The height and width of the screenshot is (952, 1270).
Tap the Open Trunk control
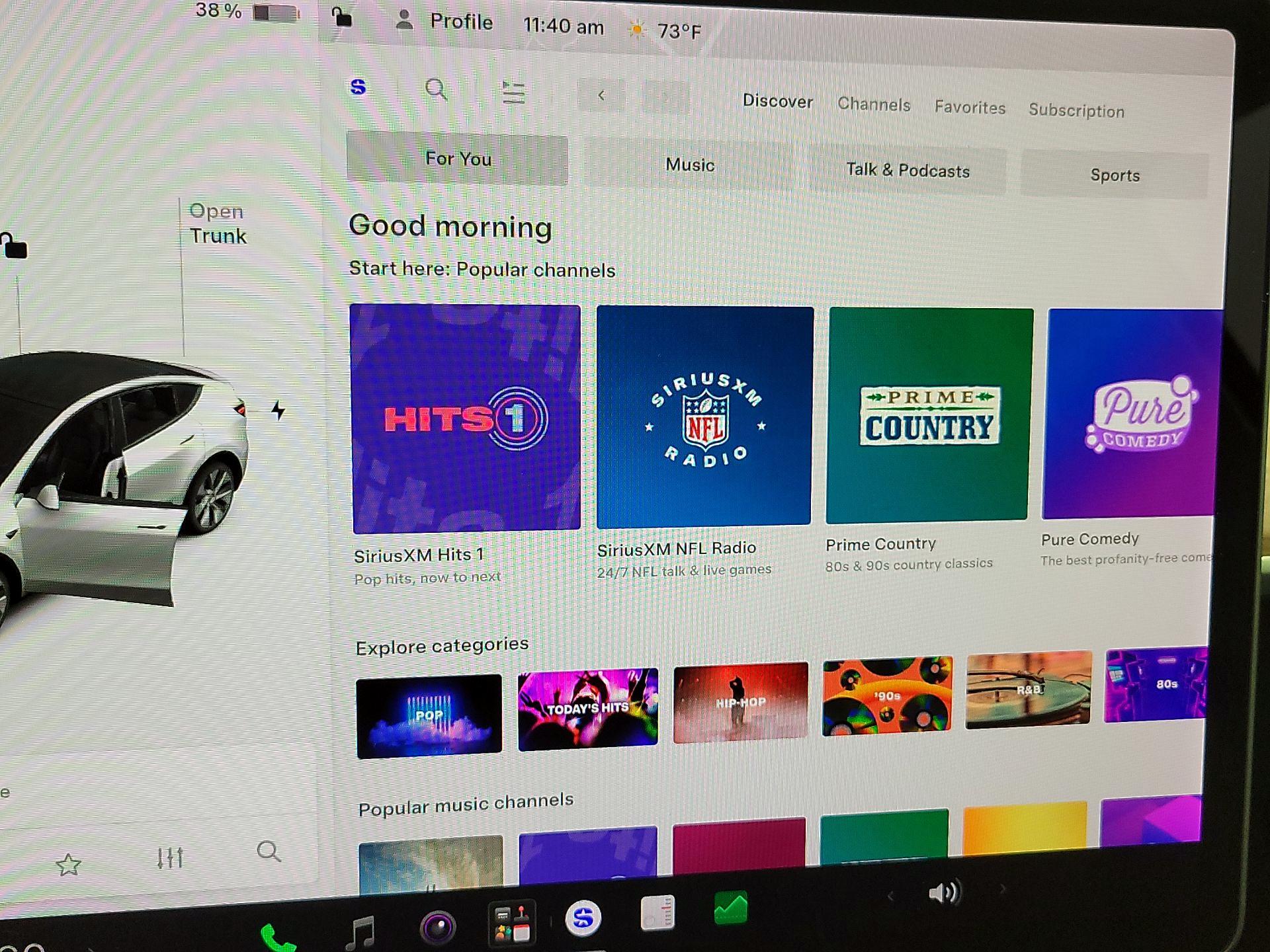[218, 223]
